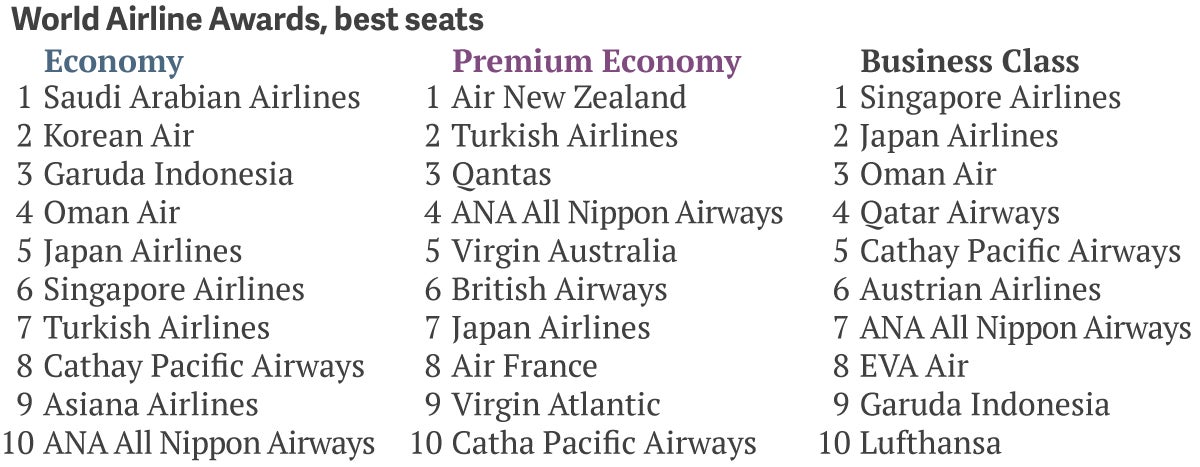Click Saudi Arabian Airlines in Economy list

[202, 98]
